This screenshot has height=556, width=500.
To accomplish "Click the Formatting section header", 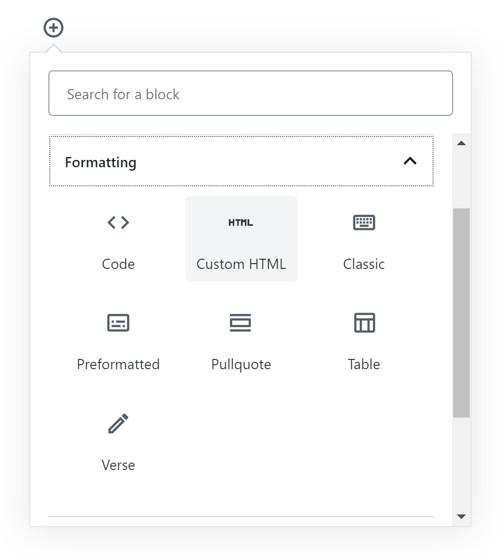I will coord(241,161).
